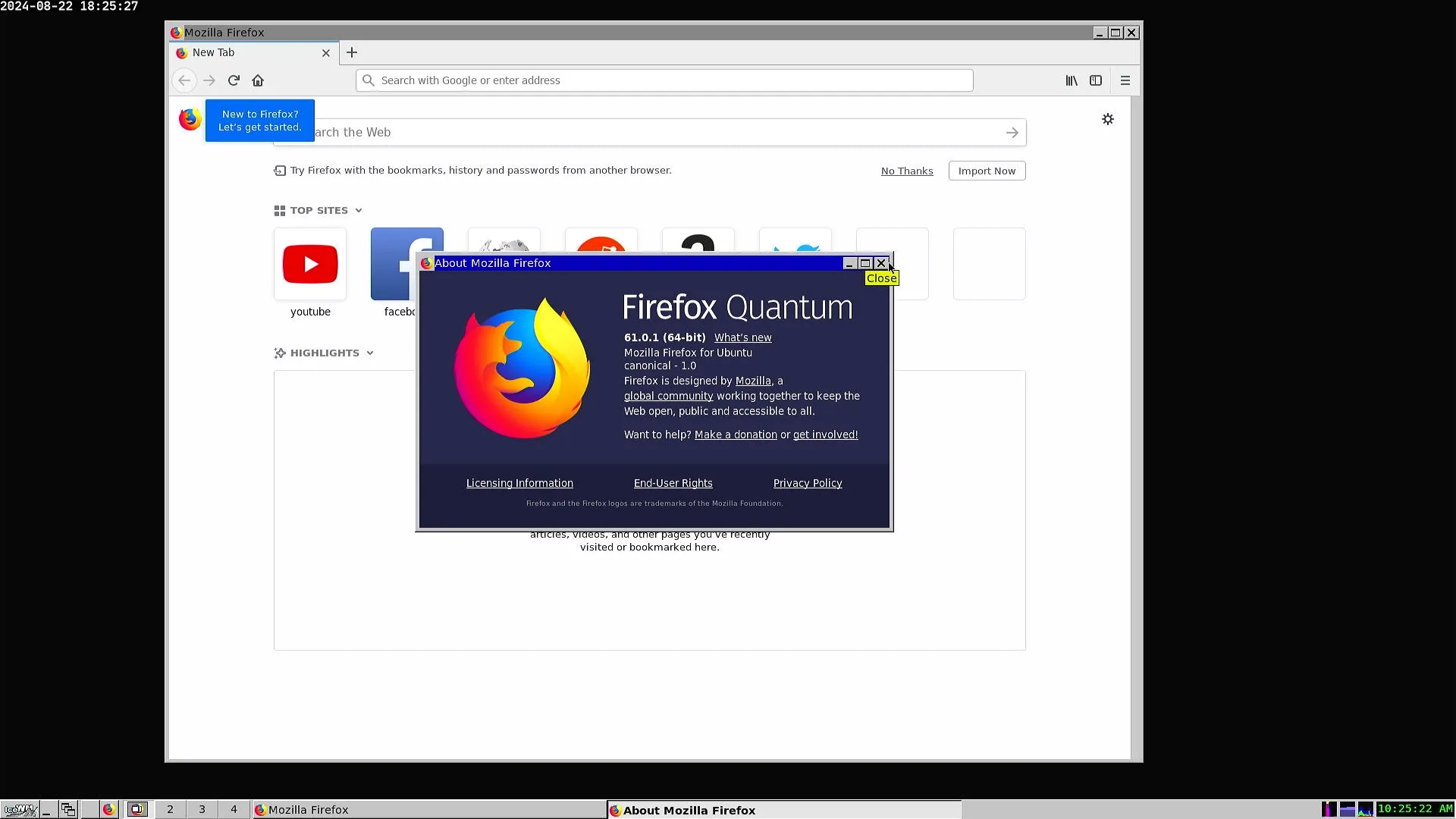
Task: Reload the current page
Action: [x=233, y=80]
